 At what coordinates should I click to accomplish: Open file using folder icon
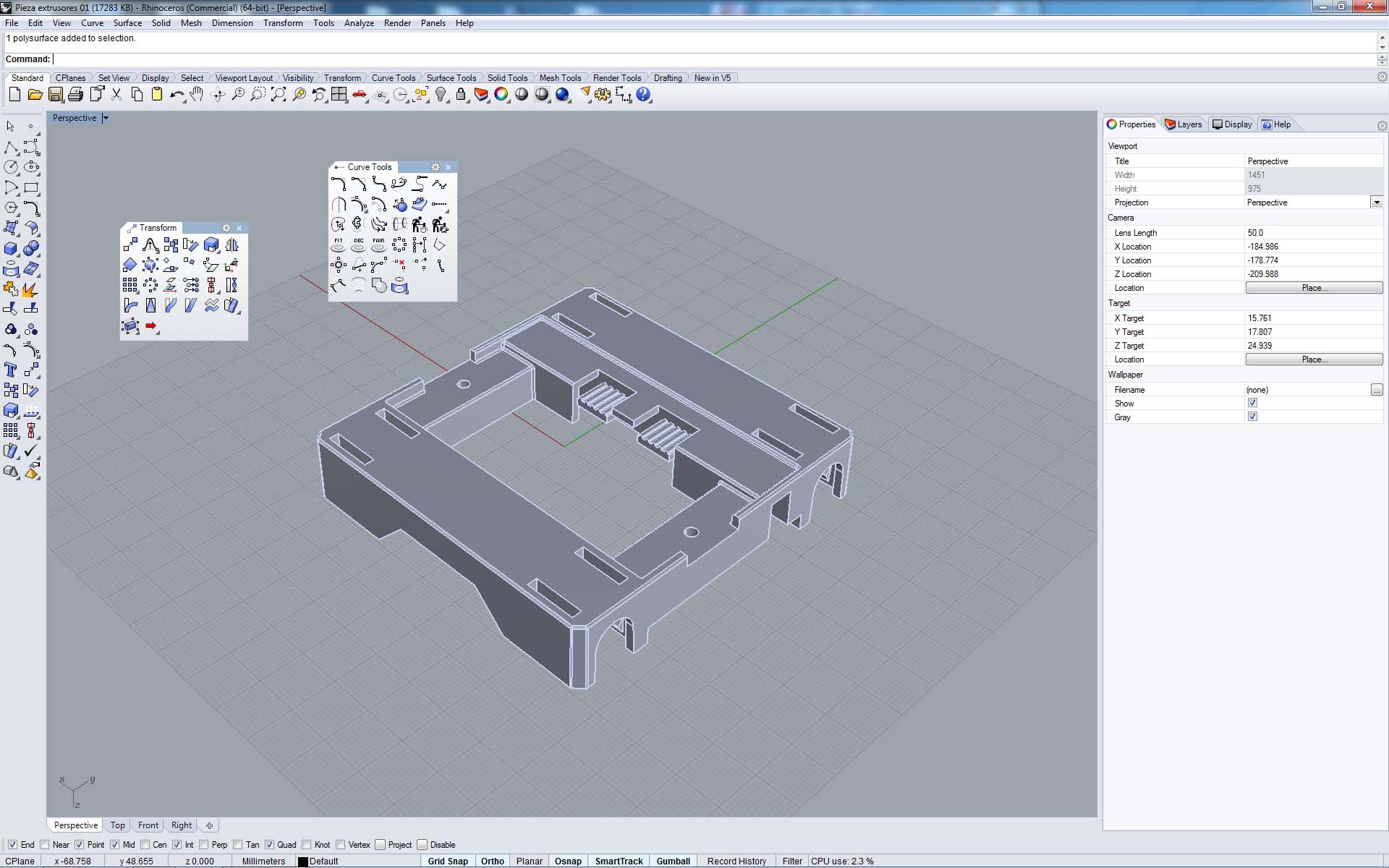35,95
